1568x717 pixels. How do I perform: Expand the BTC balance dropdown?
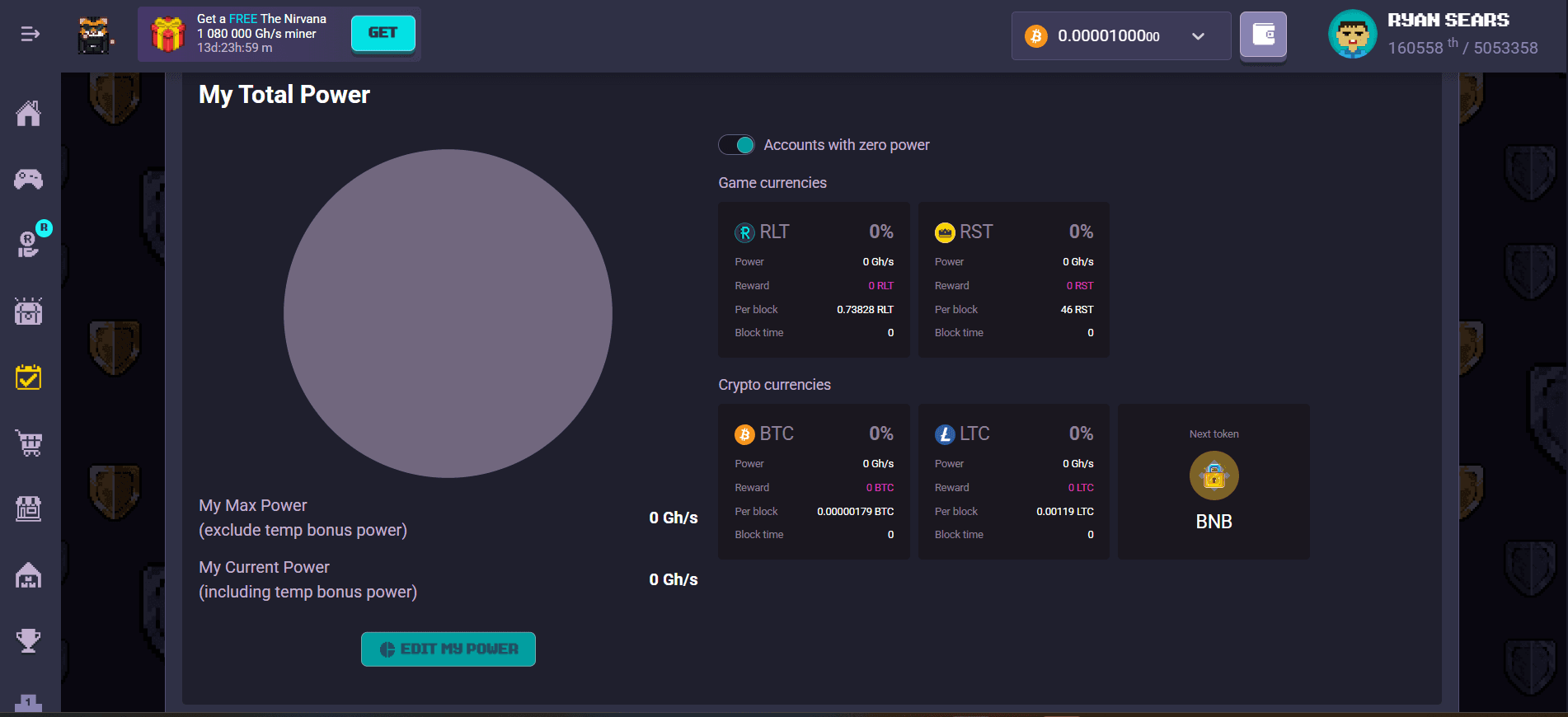click(x=1198, y=36)
